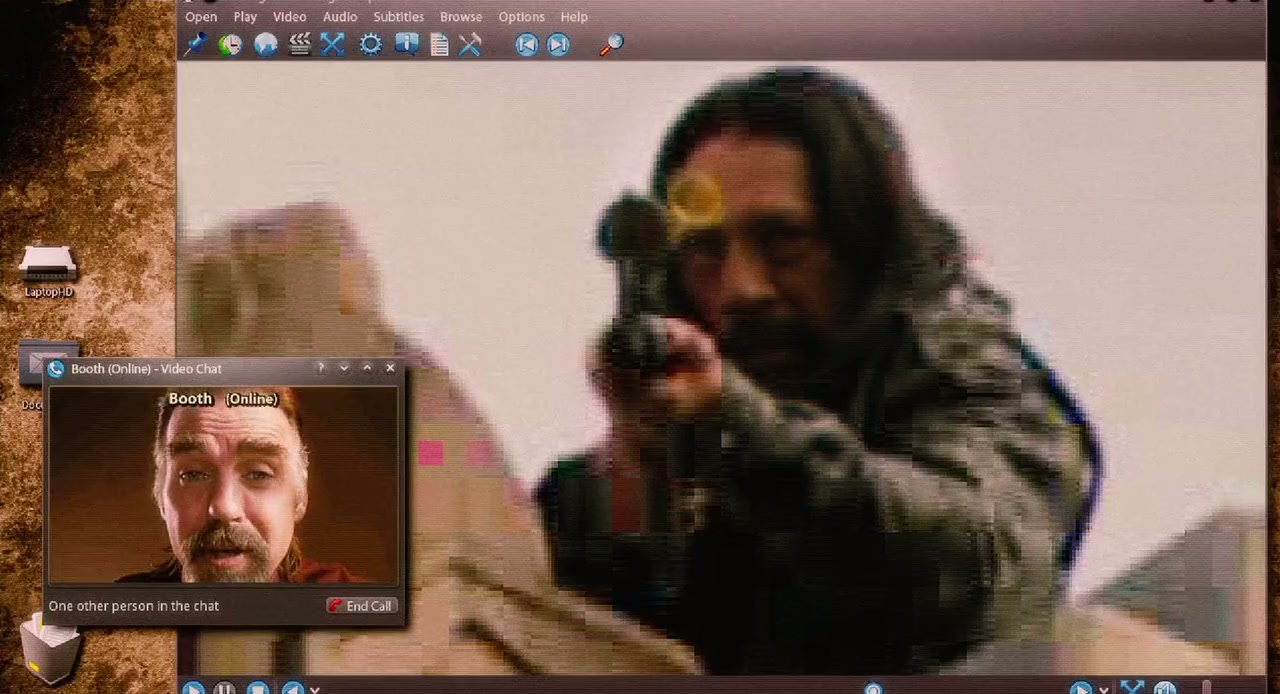
Task: Open the Subtitles menu
Action: pos(398,17)
